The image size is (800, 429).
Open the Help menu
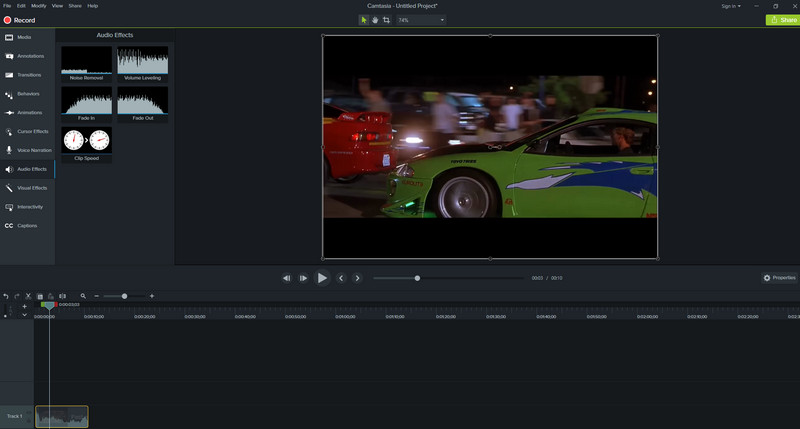pos(92,6)
